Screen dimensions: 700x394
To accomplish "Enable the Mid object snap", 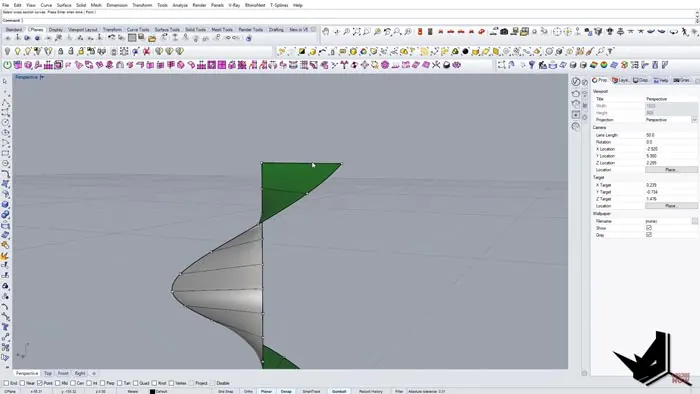I will [x=58, y=383].
